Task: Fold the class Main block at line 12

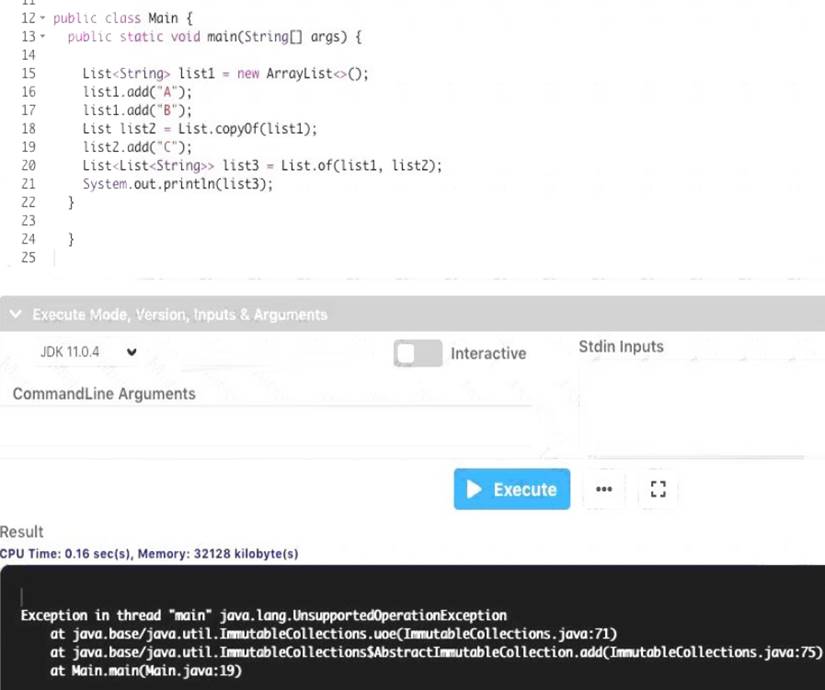Action: point(43,18)
